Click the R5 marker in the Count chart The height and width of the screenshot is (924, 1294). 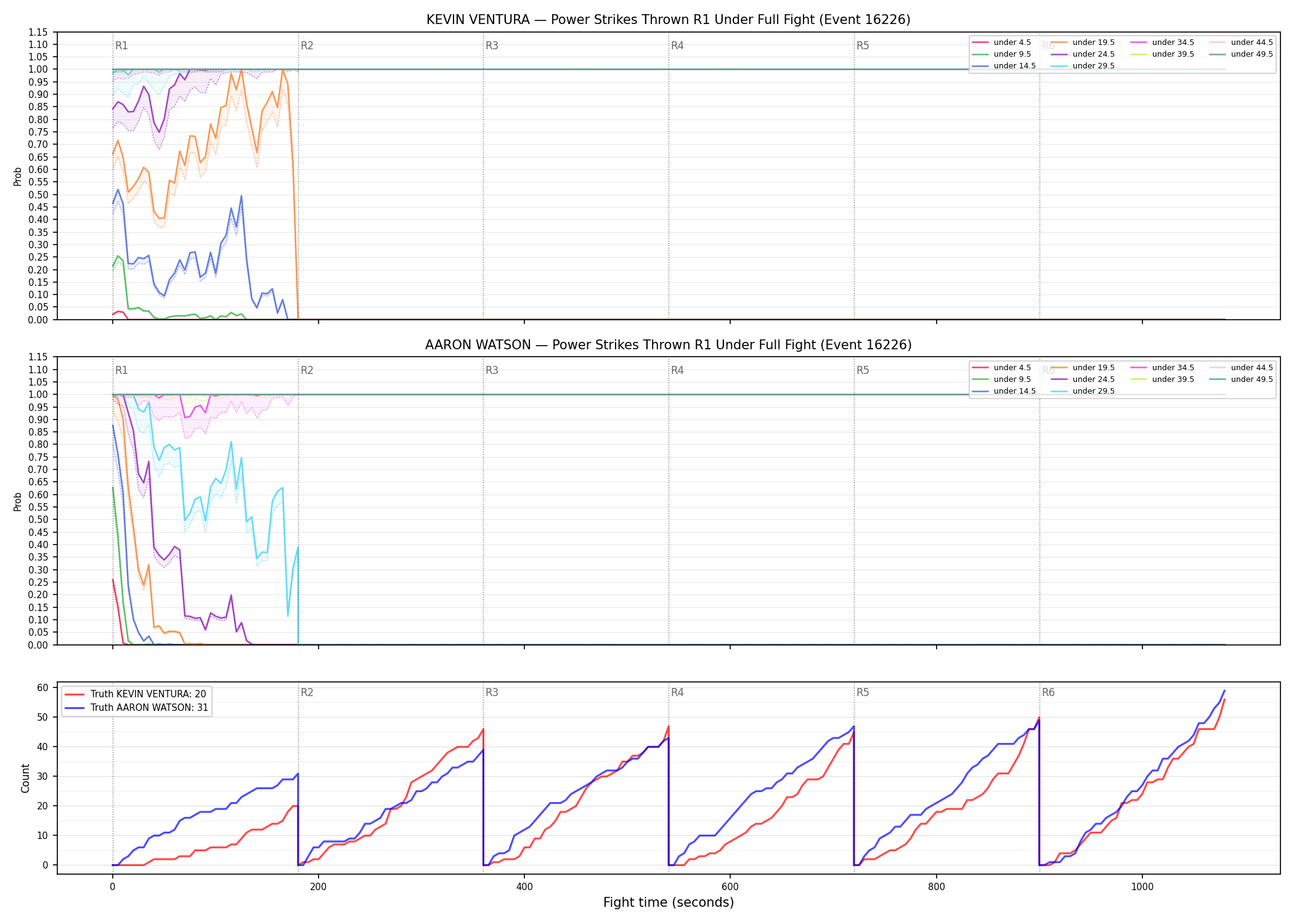point(863,692)
